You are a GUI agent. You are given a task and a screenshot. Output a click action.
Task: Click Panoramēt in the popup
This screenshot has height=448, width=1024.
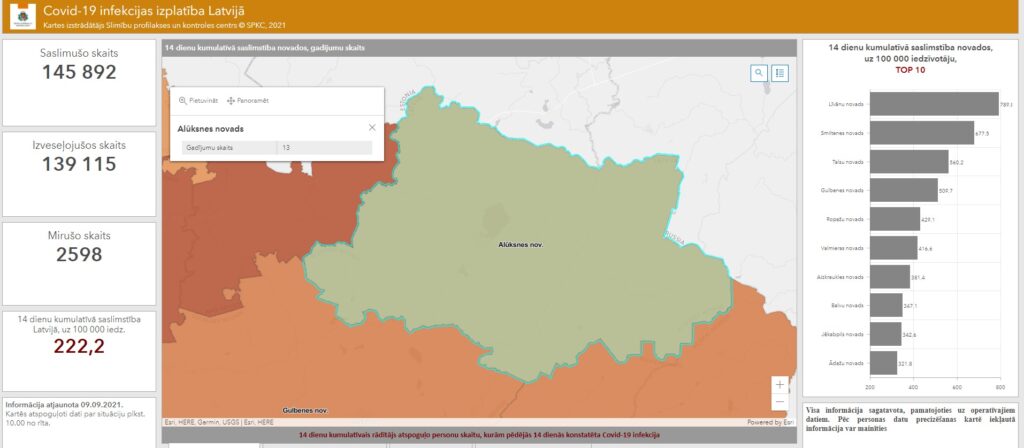point(248,101)
